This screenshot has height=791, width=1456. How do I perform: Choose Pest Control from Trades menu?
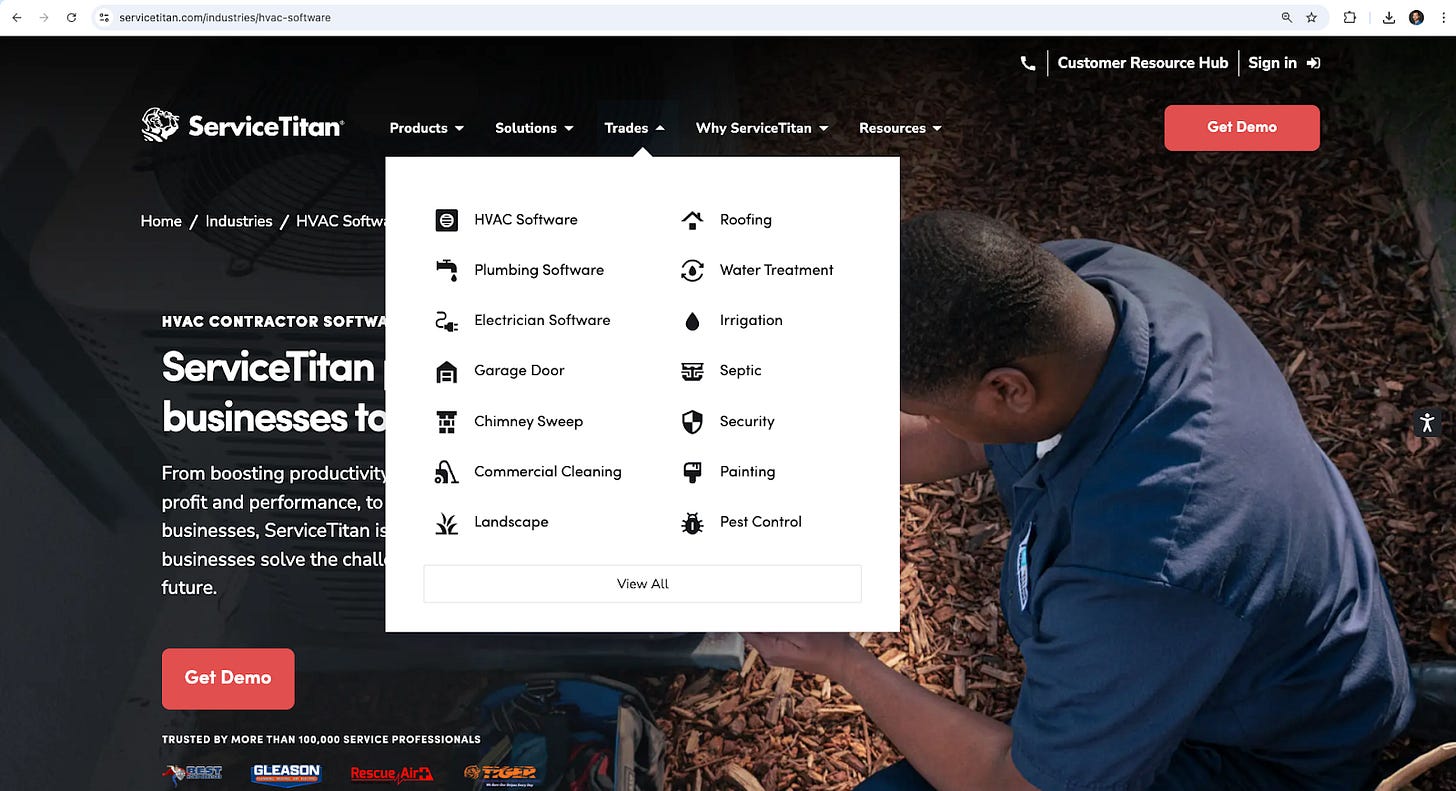[x=761, y=522]
